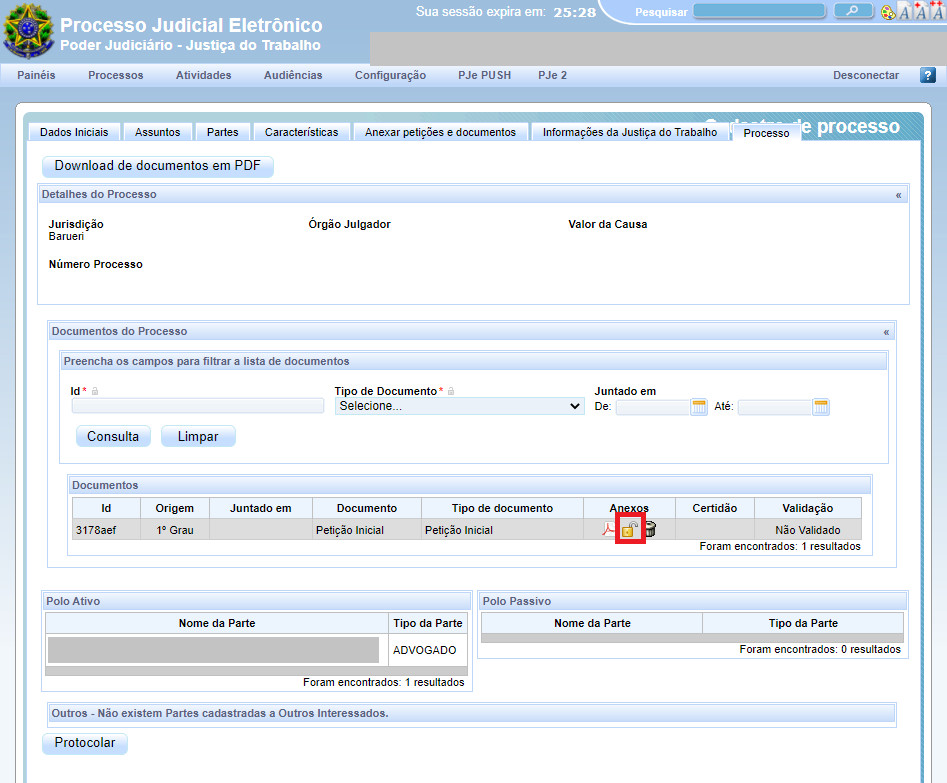This screenshot has width=947, height=783.
Task: Open the PDF icon for Petição Inicial
Action: (x=608, y=530)
